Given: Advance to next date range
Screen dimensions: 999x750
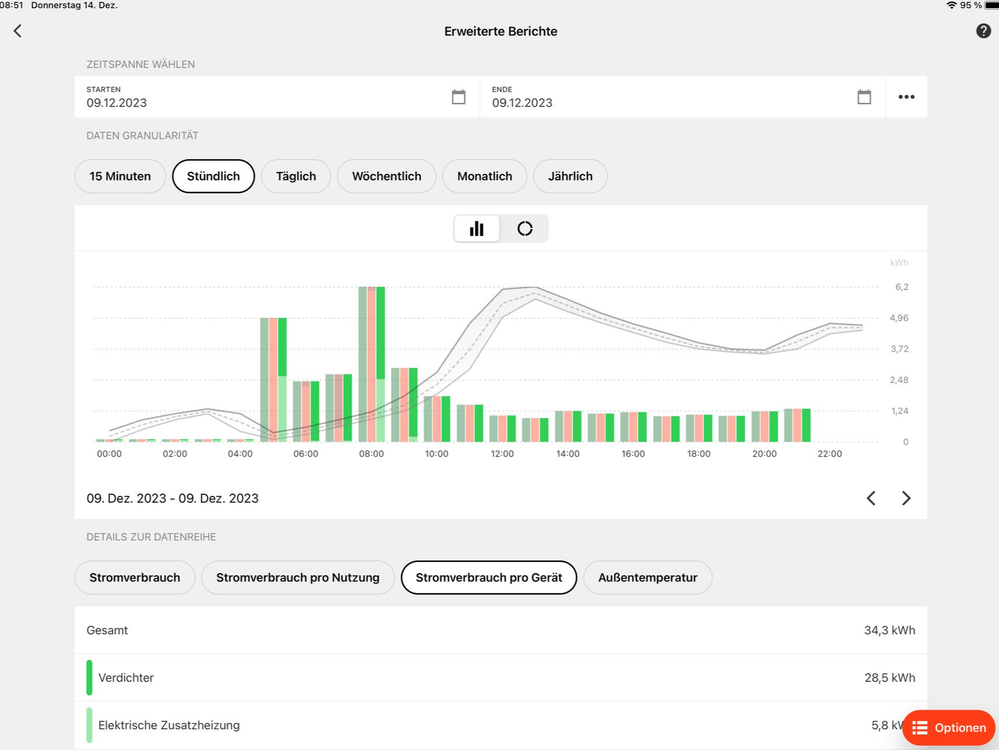Looking at the screenshot, I should (x=906, y=498).
